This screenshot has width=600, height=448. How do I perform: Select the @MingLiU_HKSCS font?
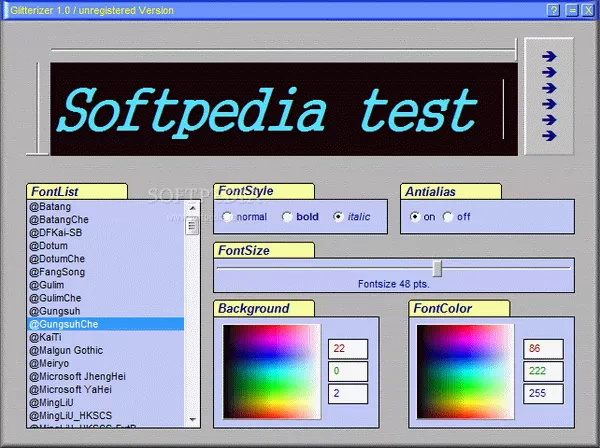coord(106,415)
